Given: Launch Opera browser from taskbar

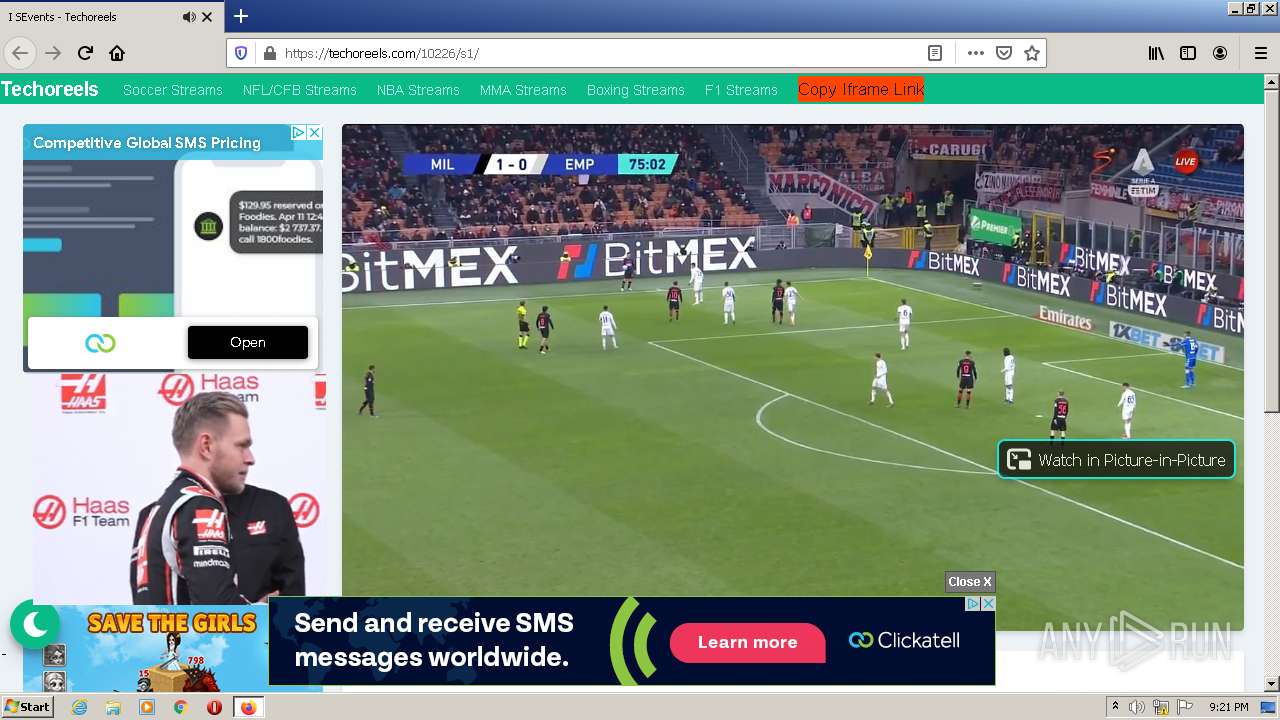Looking at the screenshot, I should tap(214, 707).
